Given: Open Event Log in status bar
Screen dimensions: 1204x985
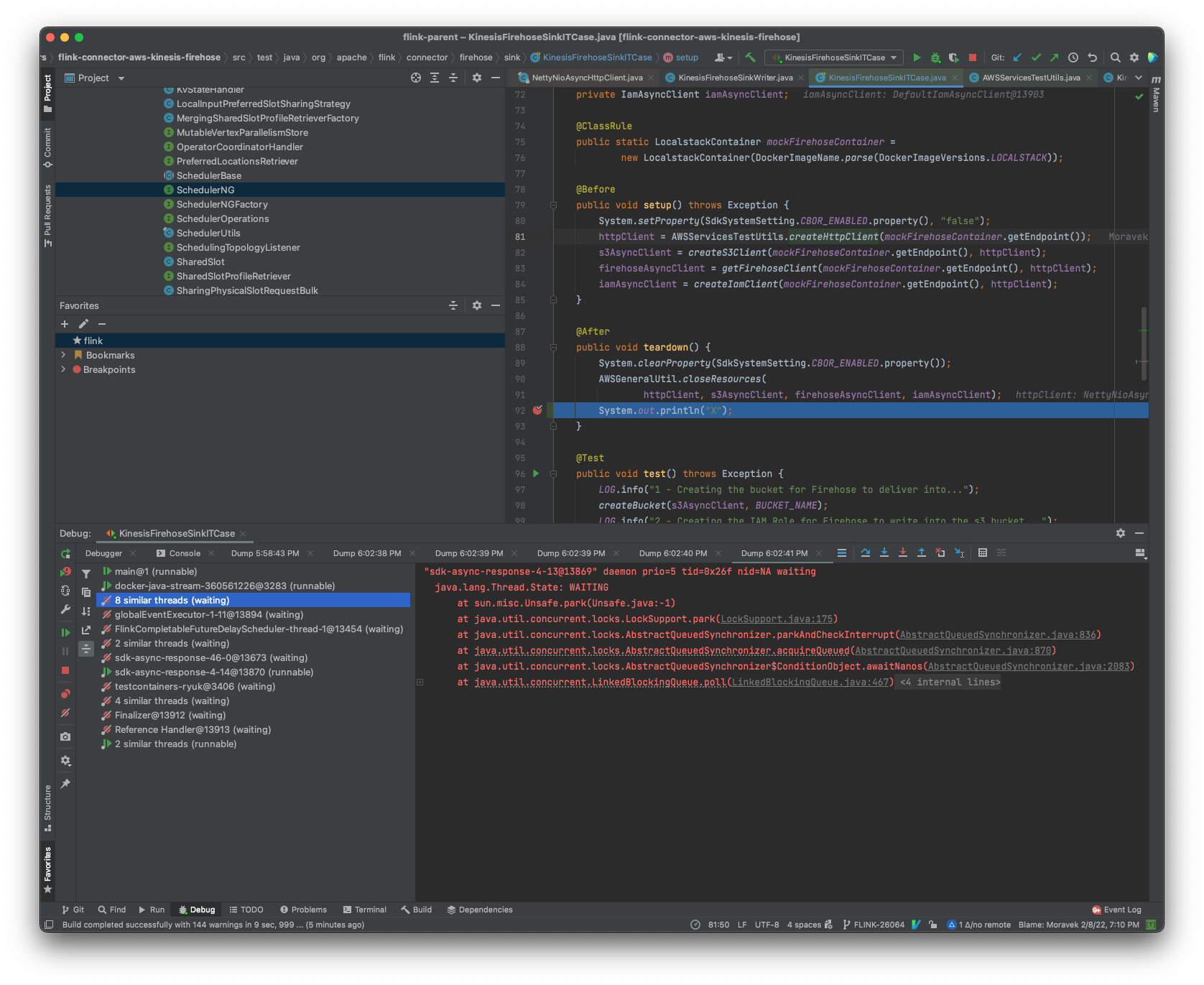Looking at the screenshot, I should tap(1116, 910).
